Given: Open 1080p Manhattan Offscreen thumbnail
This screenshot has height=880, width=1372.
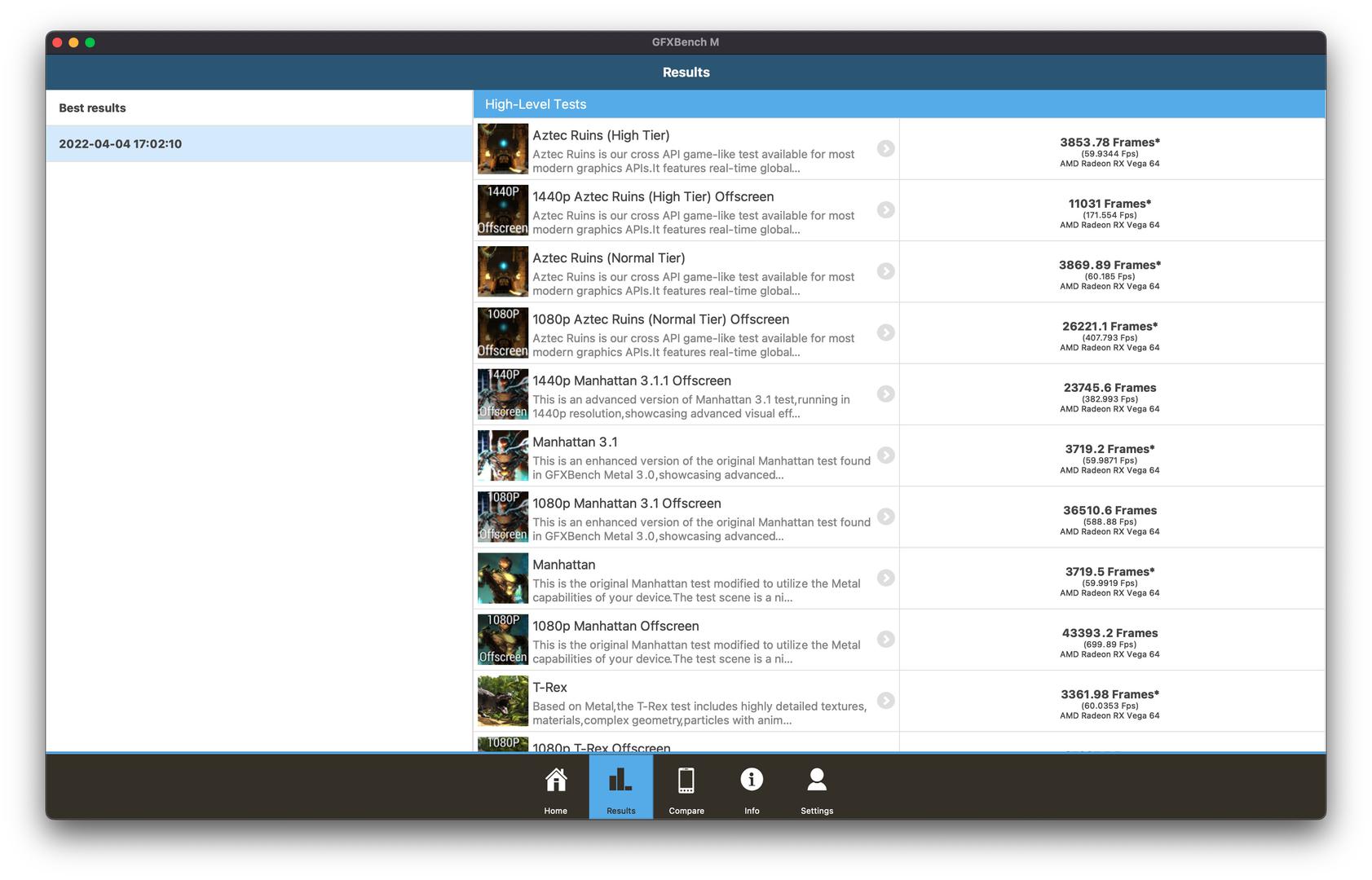Looking at the screenshot, I should (503, 640).
